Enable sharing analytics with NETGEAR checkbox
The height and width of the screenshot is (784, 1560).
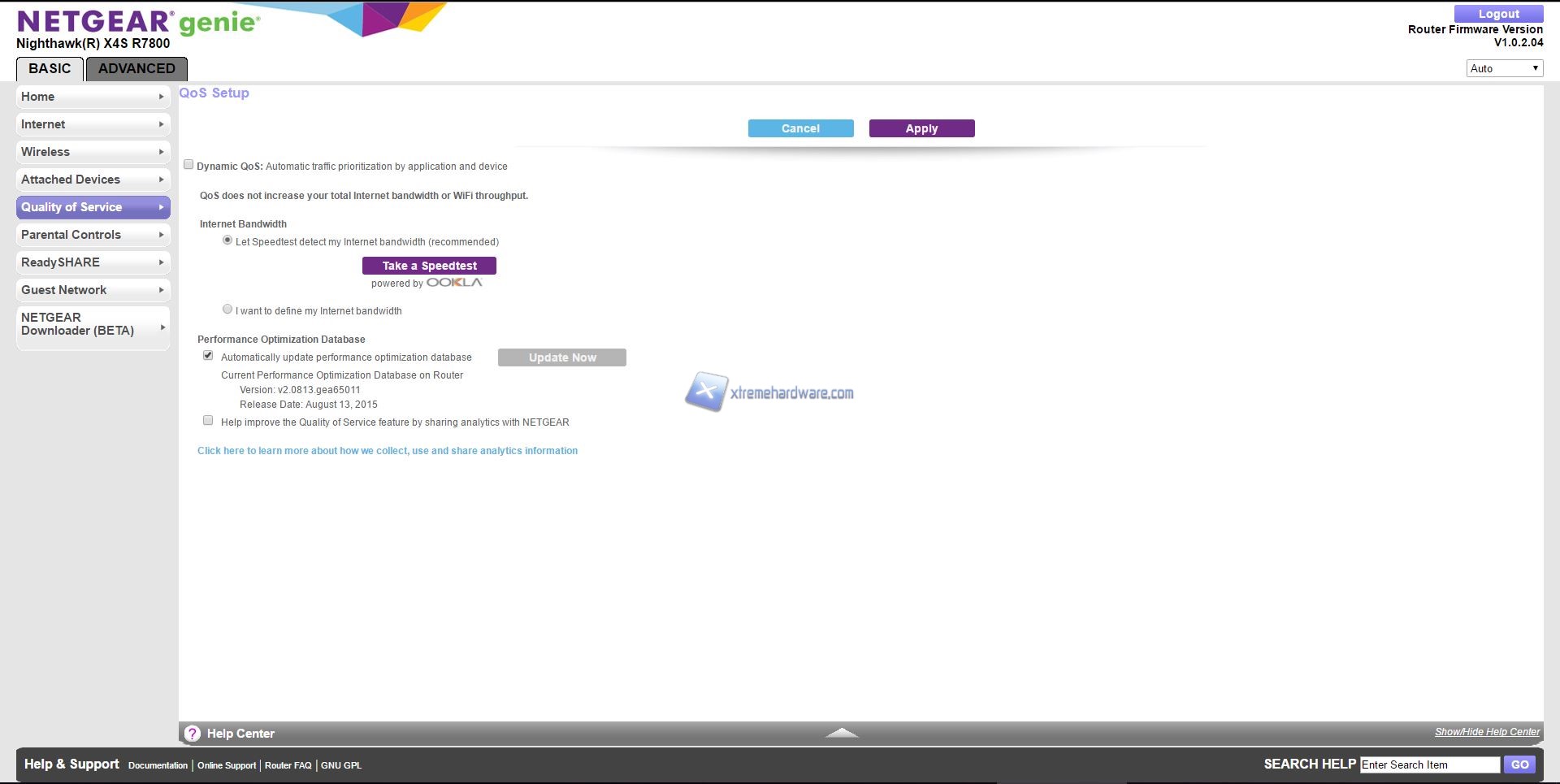click(x=208, y=421)
